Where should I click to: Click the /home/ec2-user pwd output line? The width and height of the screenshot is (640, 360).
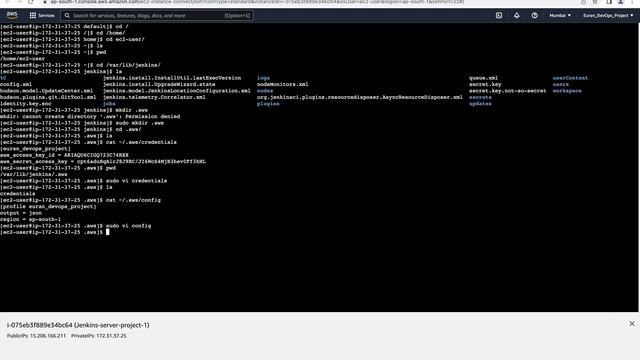tap(22, 59)
